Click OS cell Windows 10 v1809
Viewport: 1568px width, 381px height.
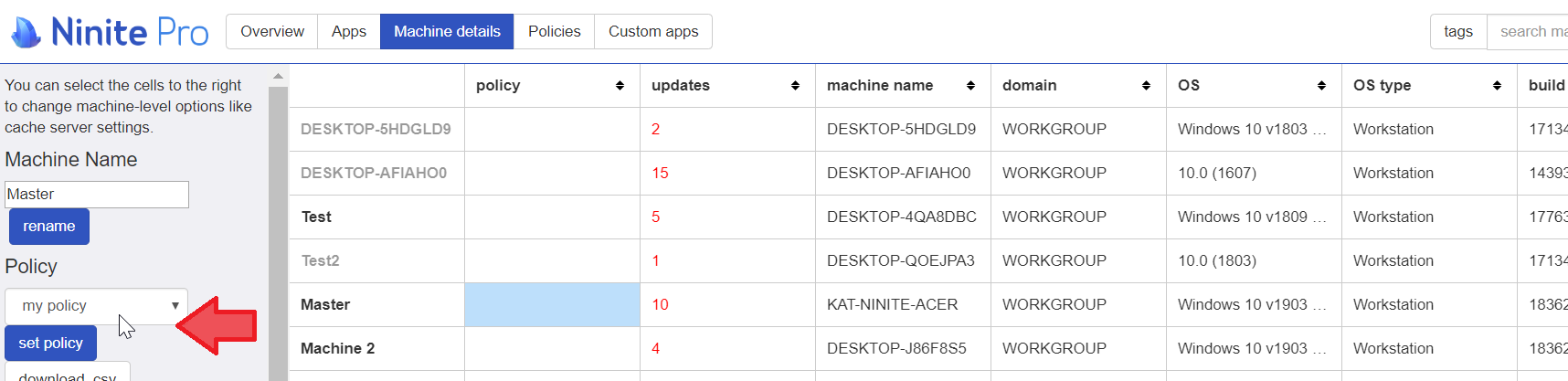pos(1254,217)
